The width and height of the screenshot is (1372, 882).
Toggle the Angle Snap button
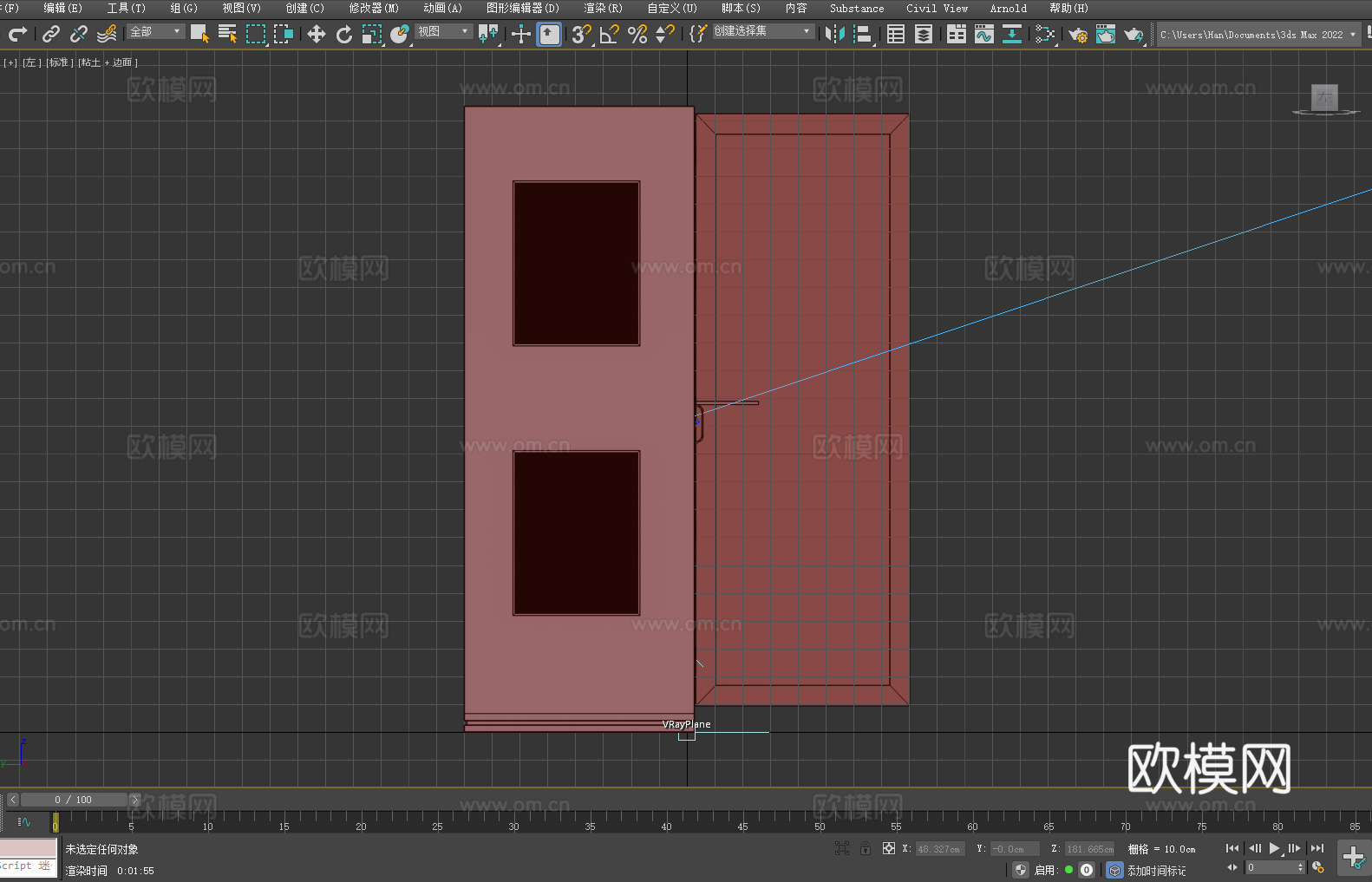click(610, 34)
